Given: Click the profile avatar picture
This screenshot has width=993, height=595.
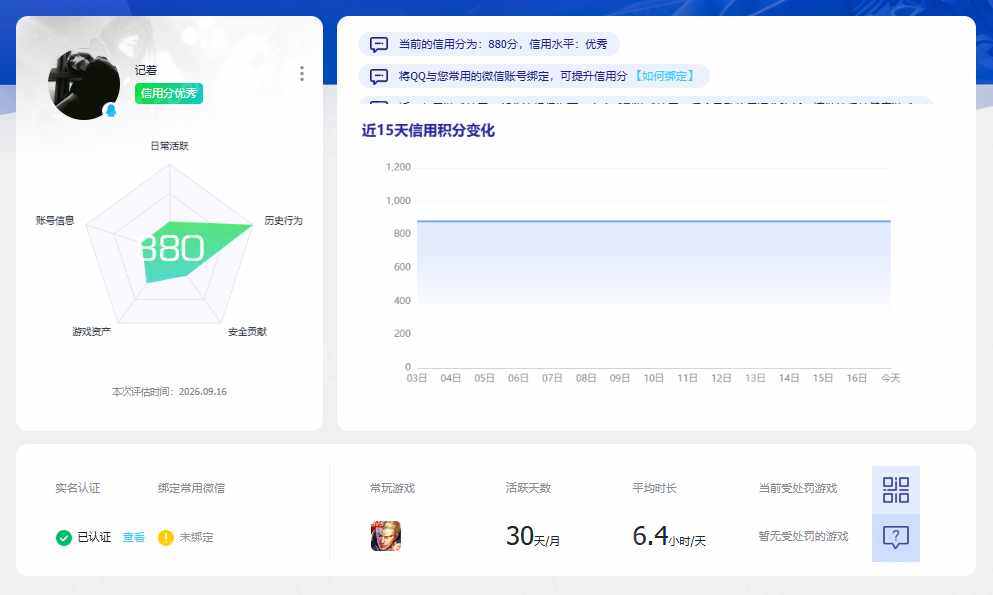Looking at the screenshot, I should (x=84, y=85).
